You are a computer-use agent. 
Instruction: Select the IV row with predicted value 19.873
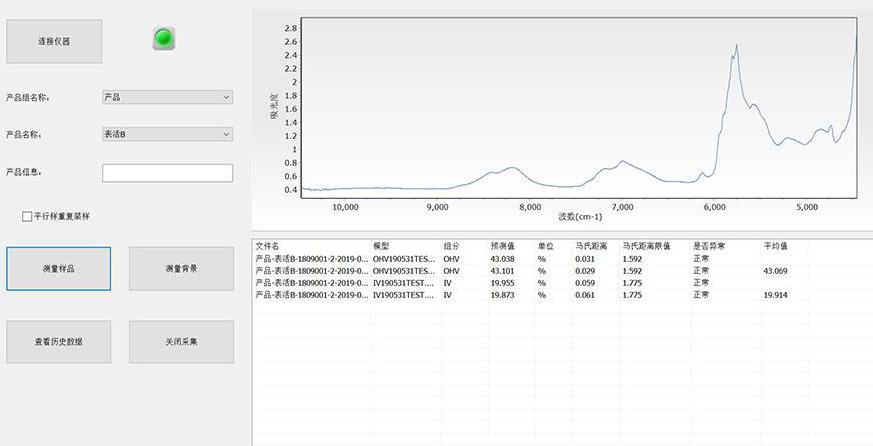pyautogui.click(x=504, y=296)
